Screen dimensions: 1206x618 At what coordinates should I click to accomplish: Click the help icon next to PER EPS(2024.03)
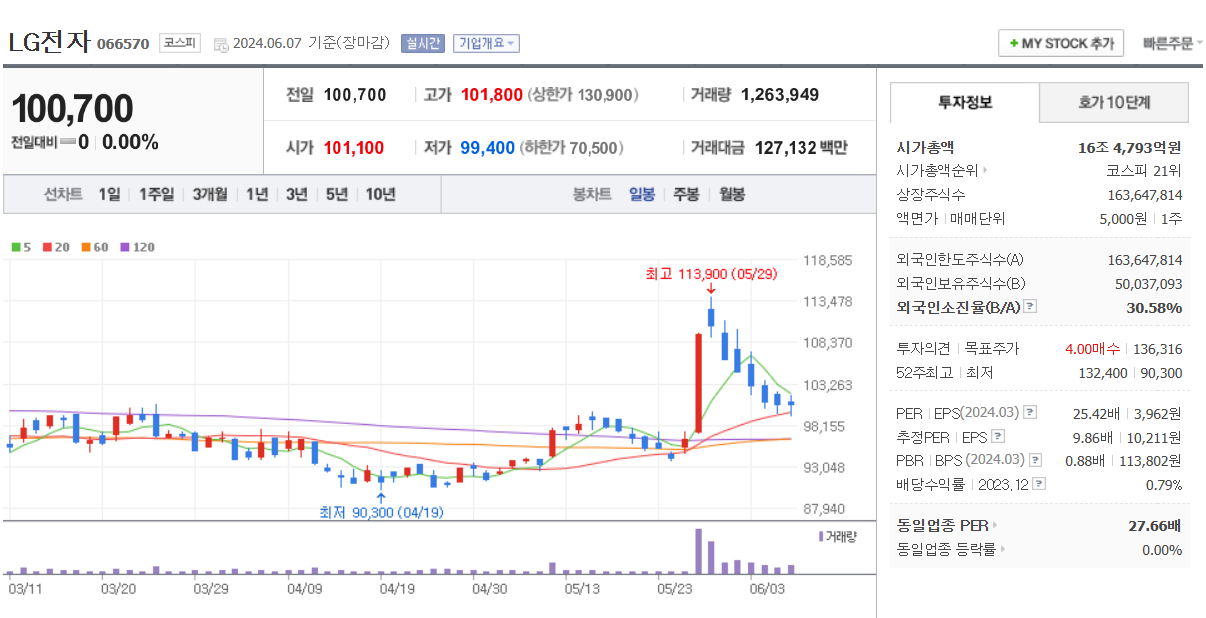(x=1031, y=413)
